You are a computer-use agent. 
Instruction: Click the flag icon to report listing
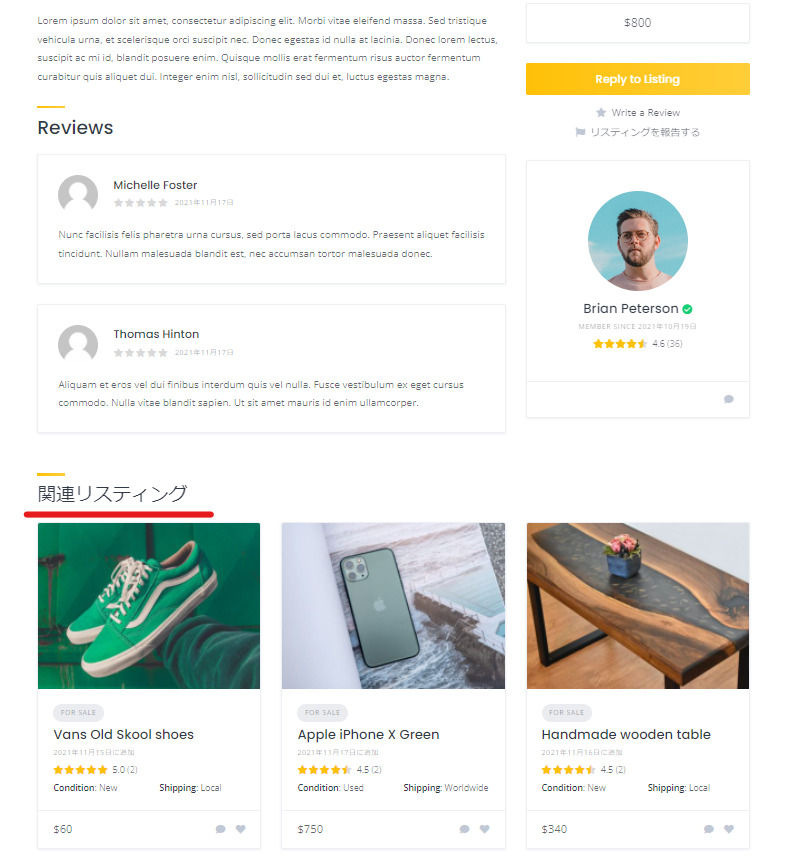tap(580, 132)
